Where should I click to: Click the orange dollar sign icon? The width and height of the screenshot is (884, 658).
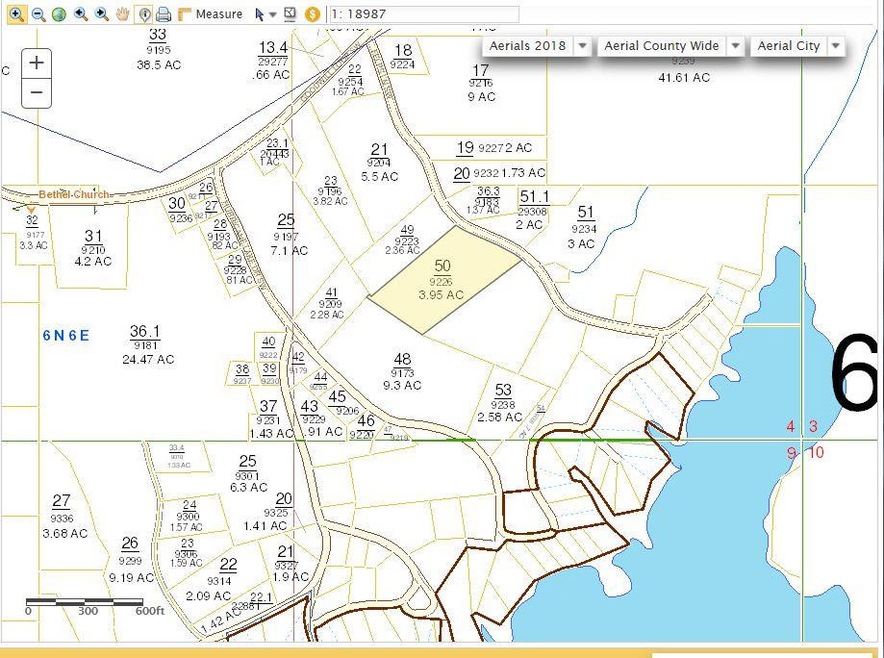312,14
